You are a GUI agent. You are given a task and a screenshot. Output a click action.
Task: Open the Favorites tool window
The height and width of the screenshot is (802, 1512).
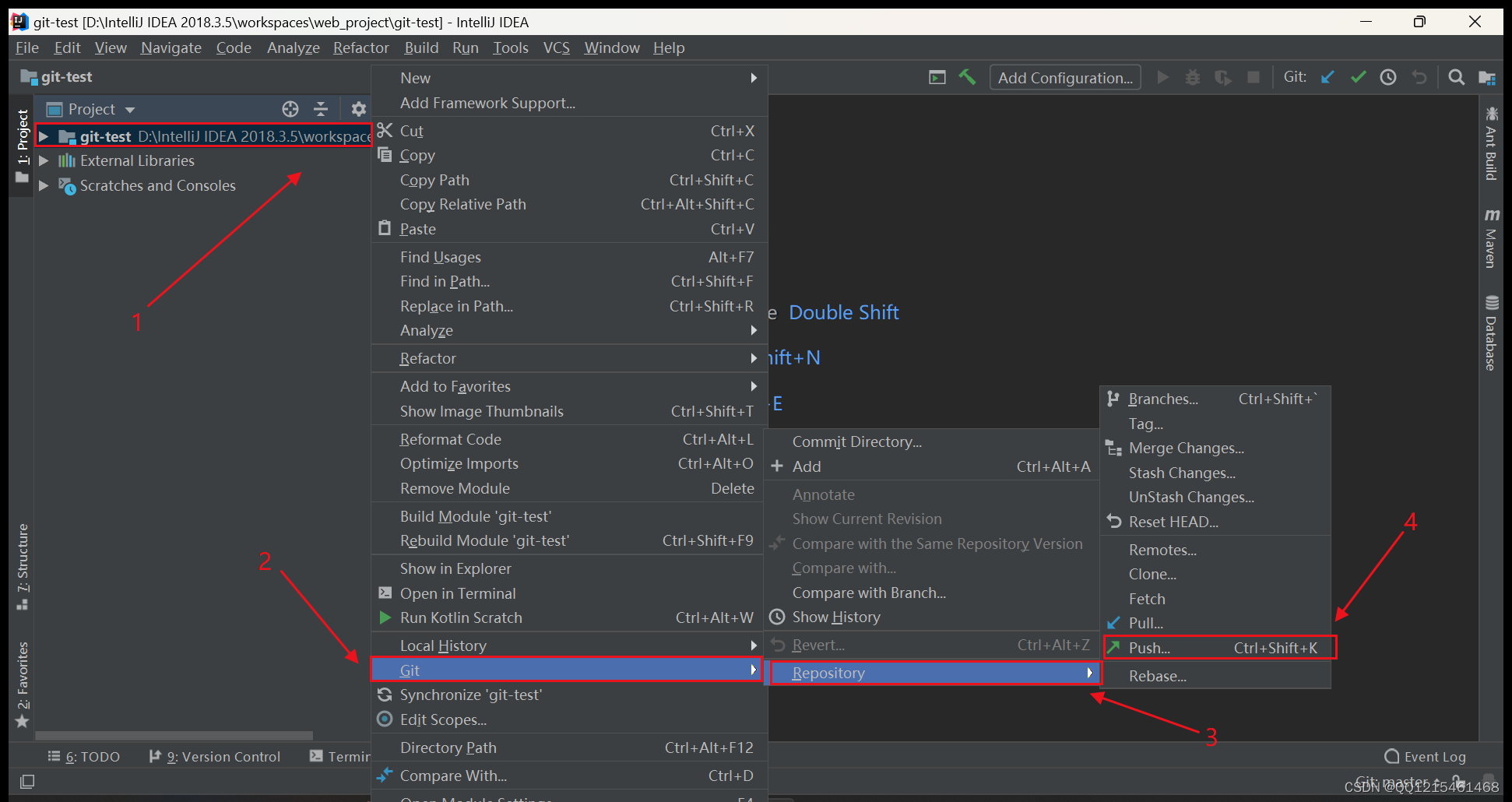(x=23, y=685)
